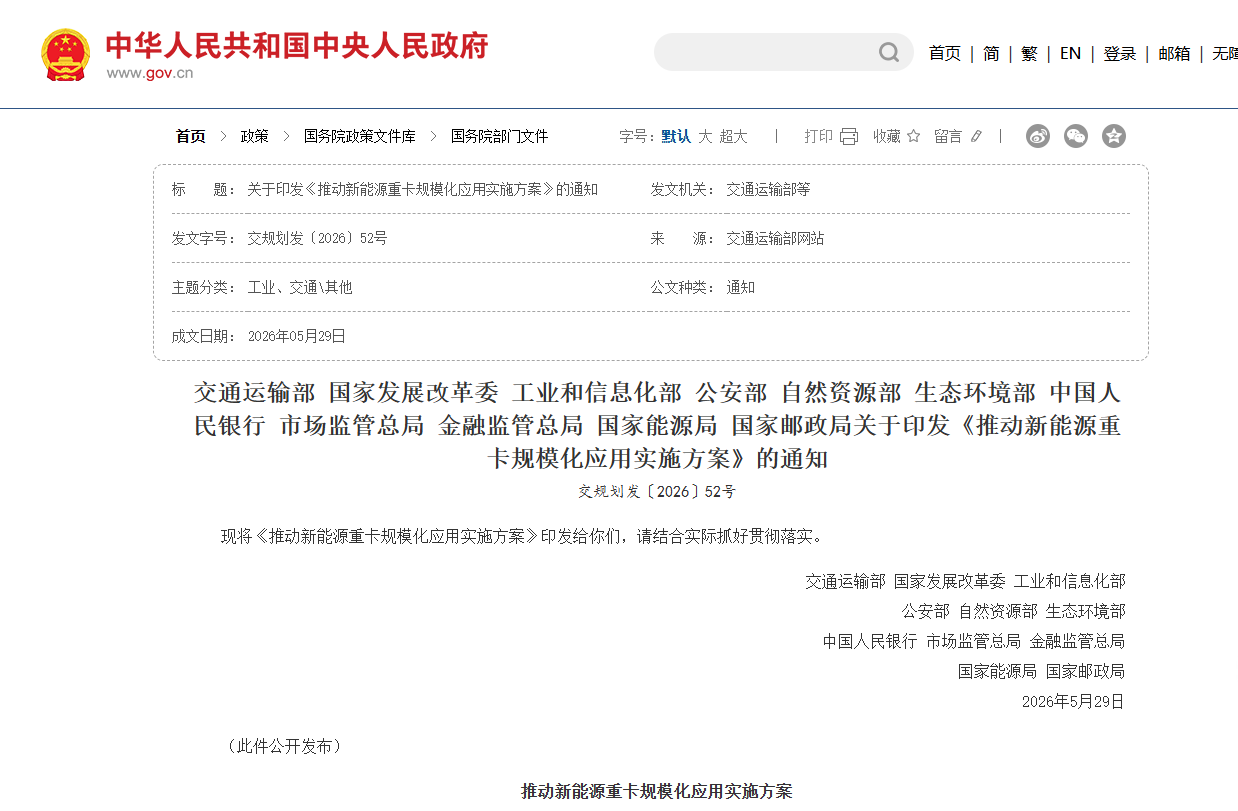Open 首页 in the top navigation
This screenshot has height=811, width=1238.
tap(945, 53)
